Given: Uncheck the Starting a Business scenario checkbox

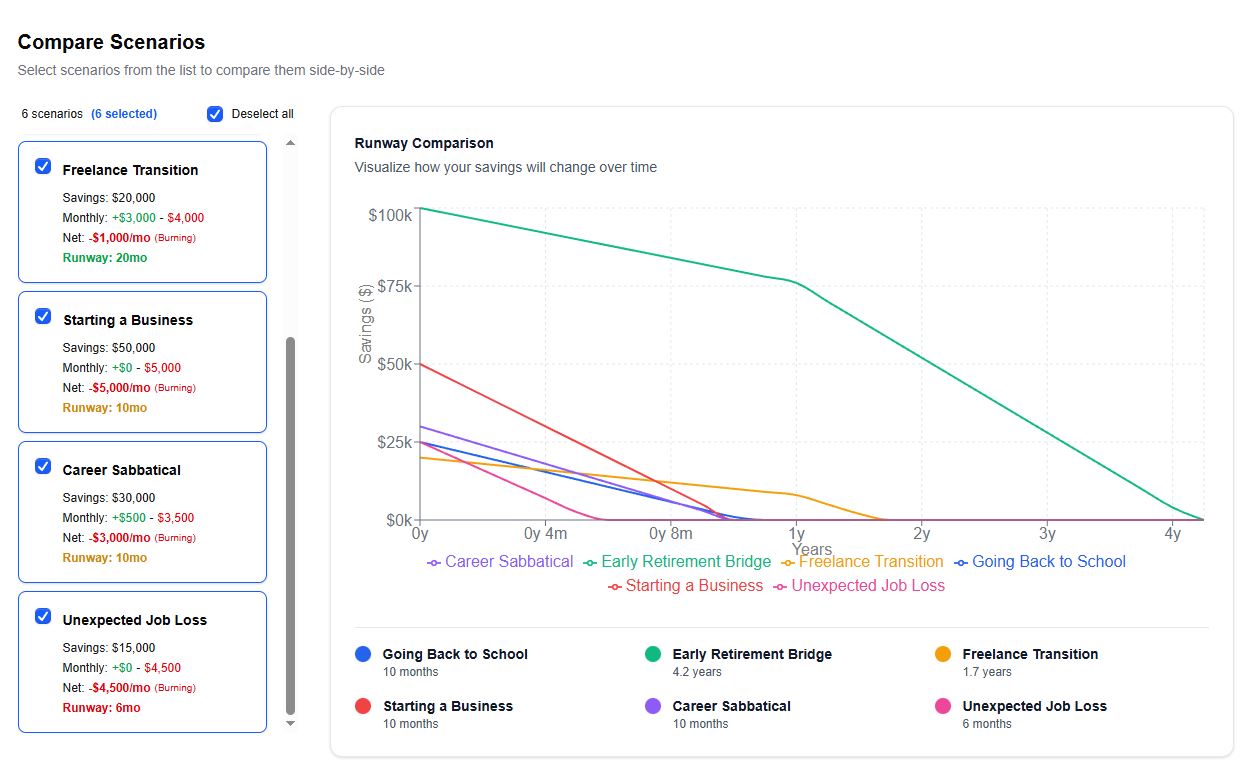Looking at the screenshot, I should click(x=43, y=316).
